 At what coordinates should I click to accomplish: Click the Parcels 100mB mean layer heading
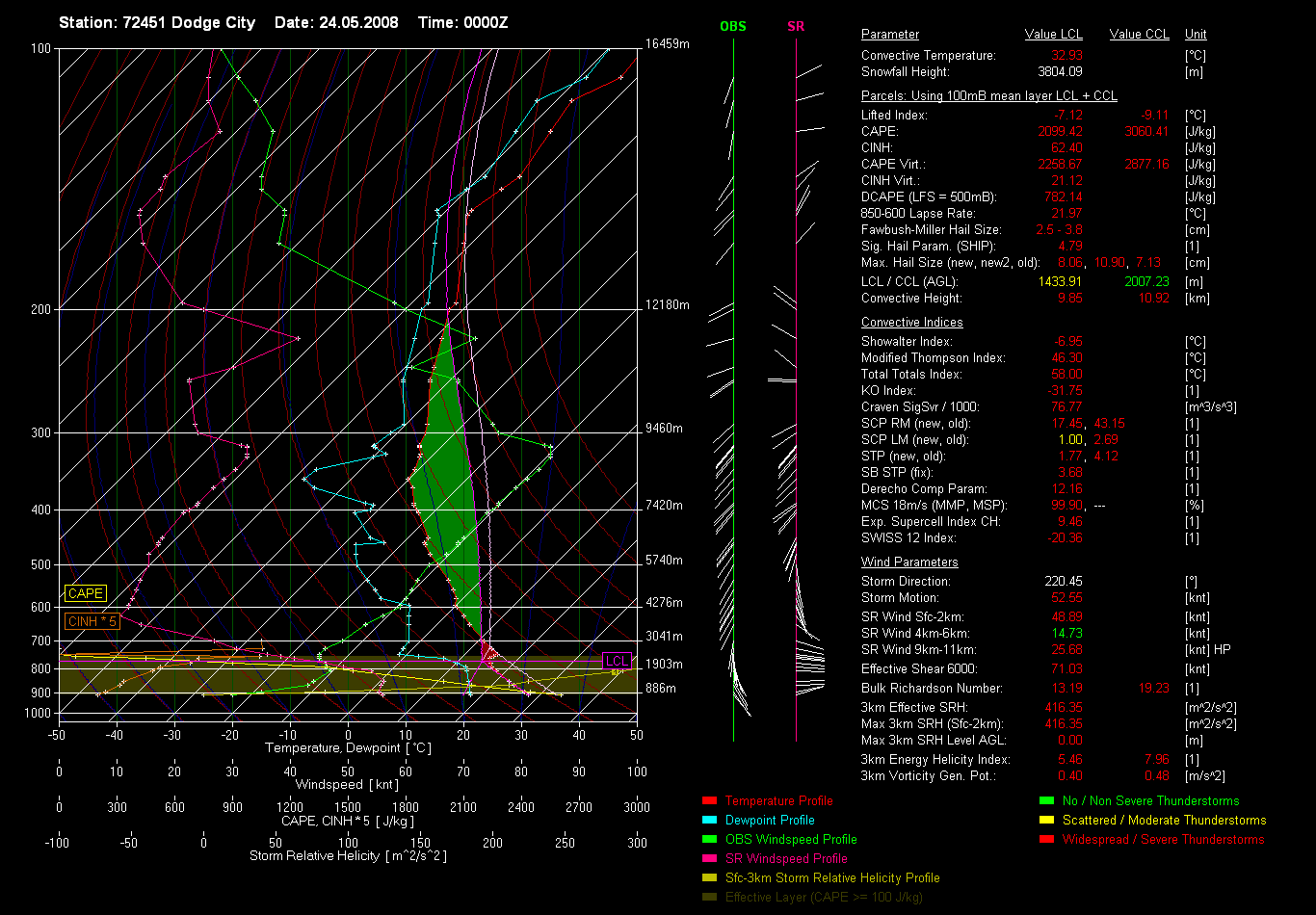click(988, 96)
